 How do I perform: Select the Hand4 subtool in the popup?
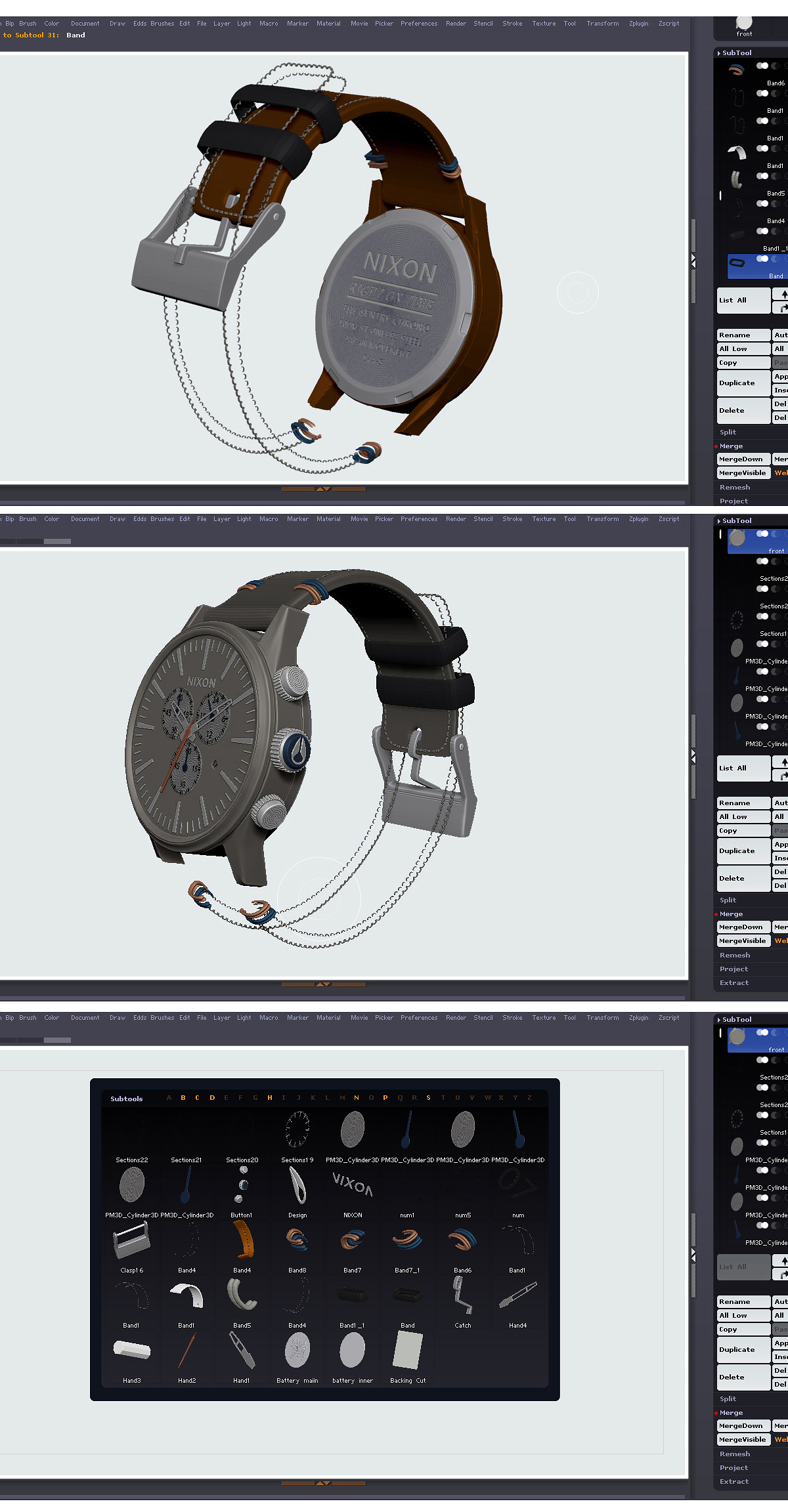(518, 1301)
